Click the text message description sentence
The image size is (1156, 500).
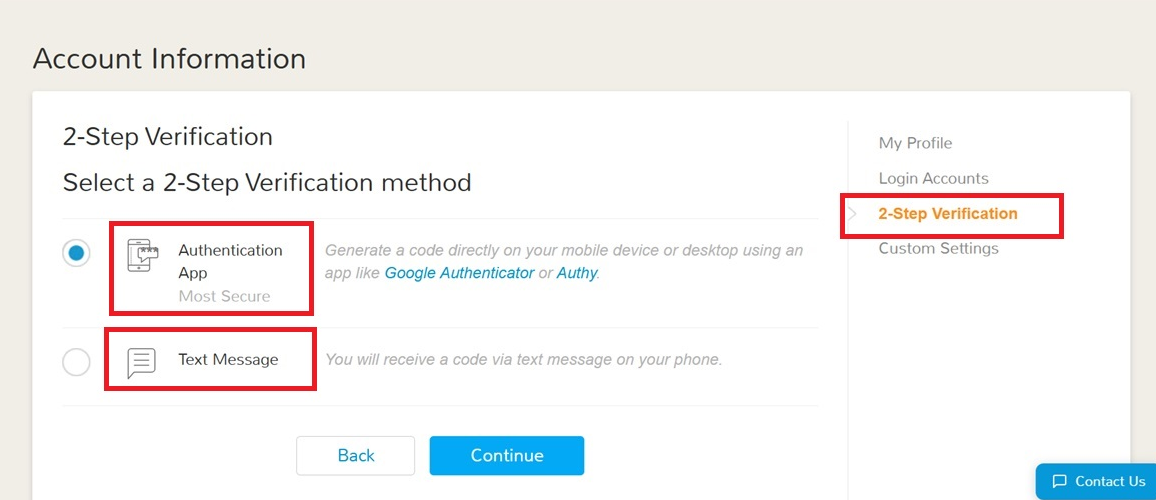click(523, 360)
